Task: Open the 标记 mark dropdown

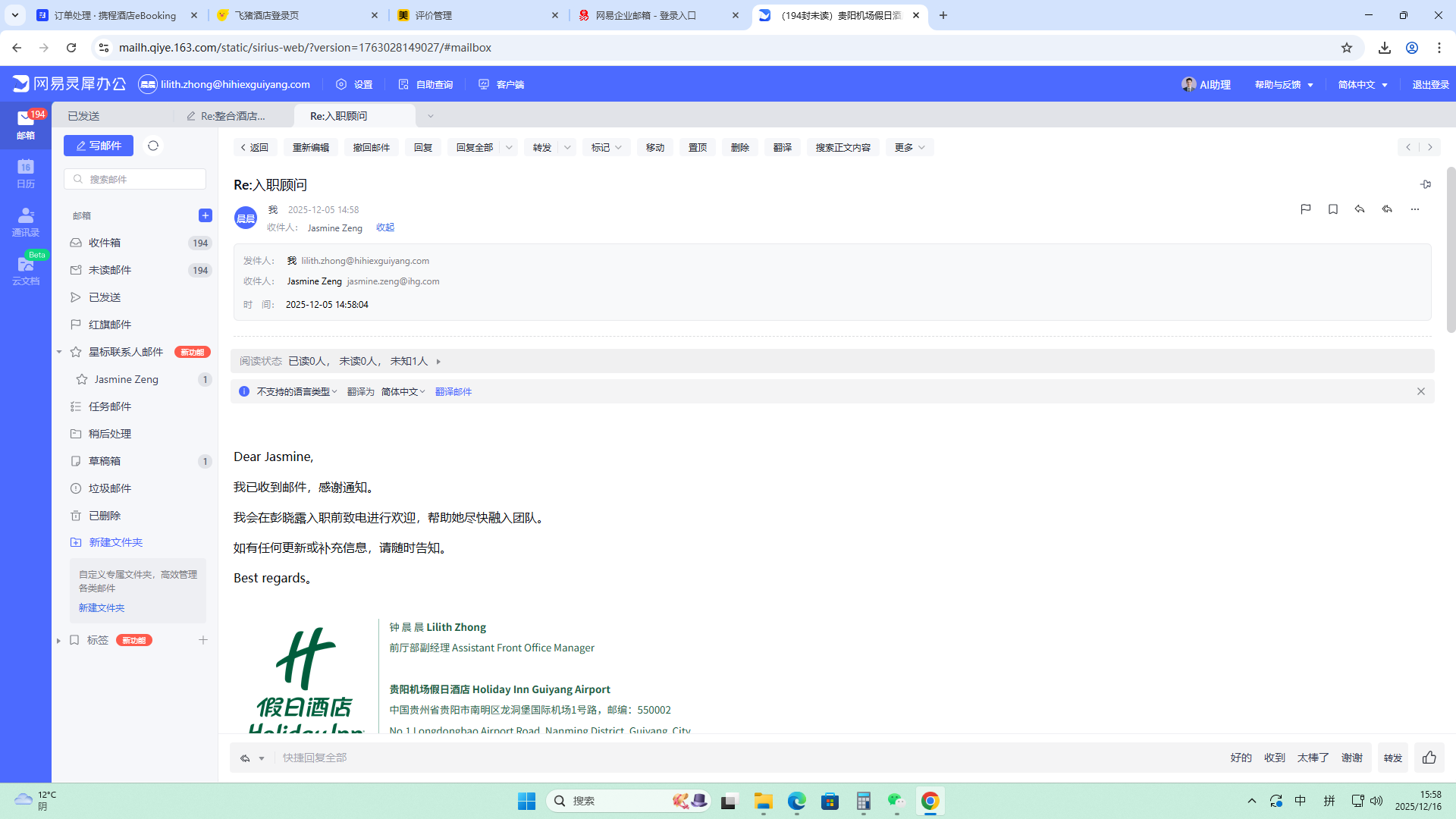Action: point(607,147)
